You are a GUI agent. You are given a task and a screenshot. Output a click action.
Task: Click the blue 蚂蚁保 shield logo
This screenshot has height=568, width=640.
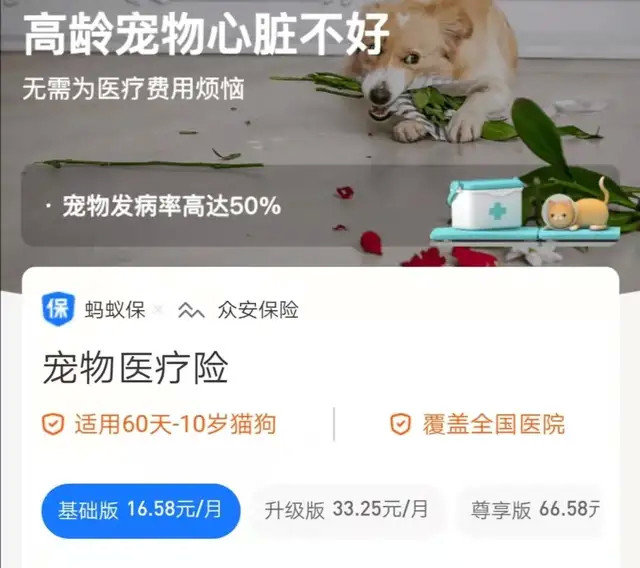58,309
